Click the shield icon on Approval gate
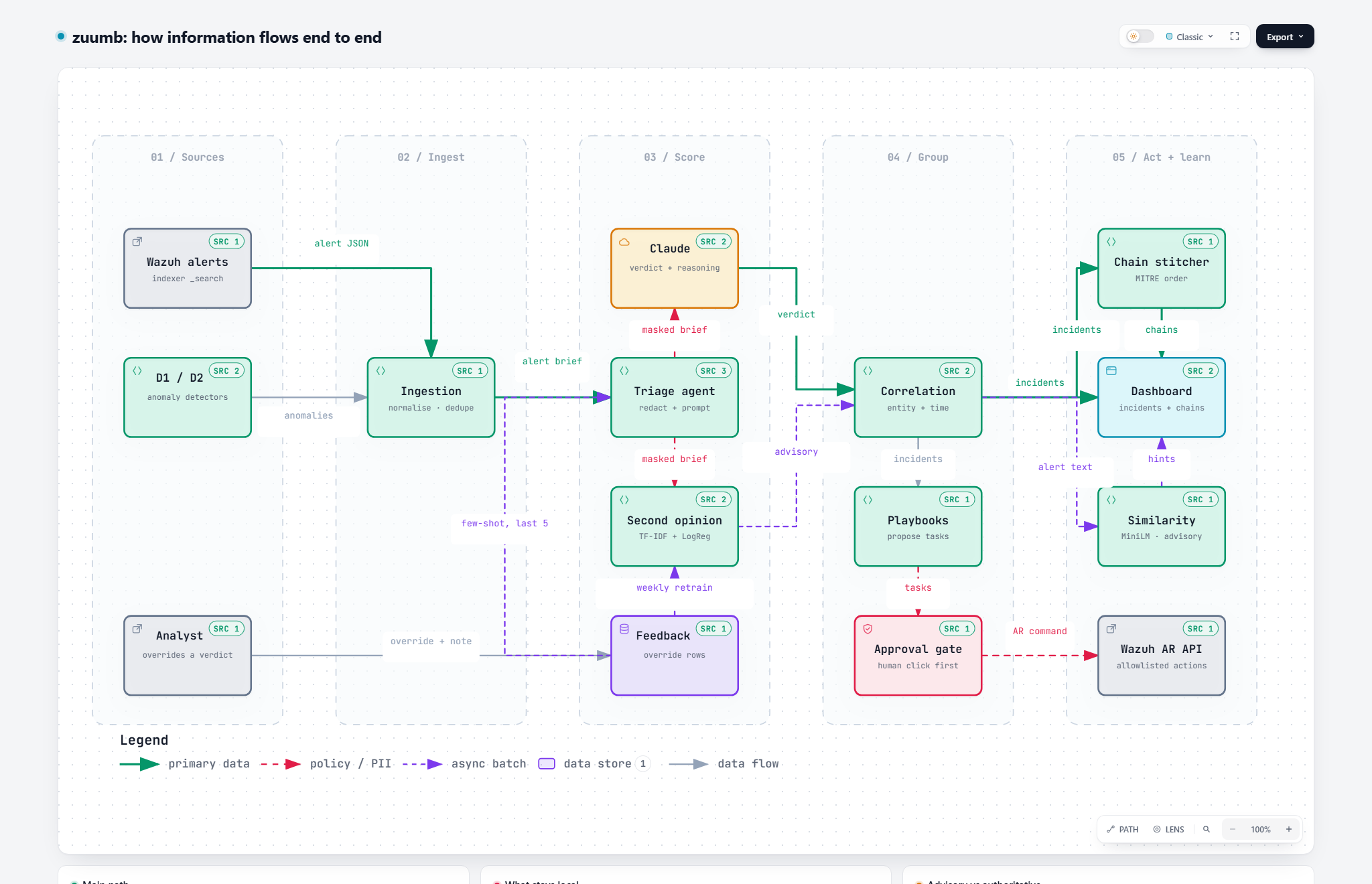Image resolution: width=1372 pixels, height=884 pixels. 868,629
